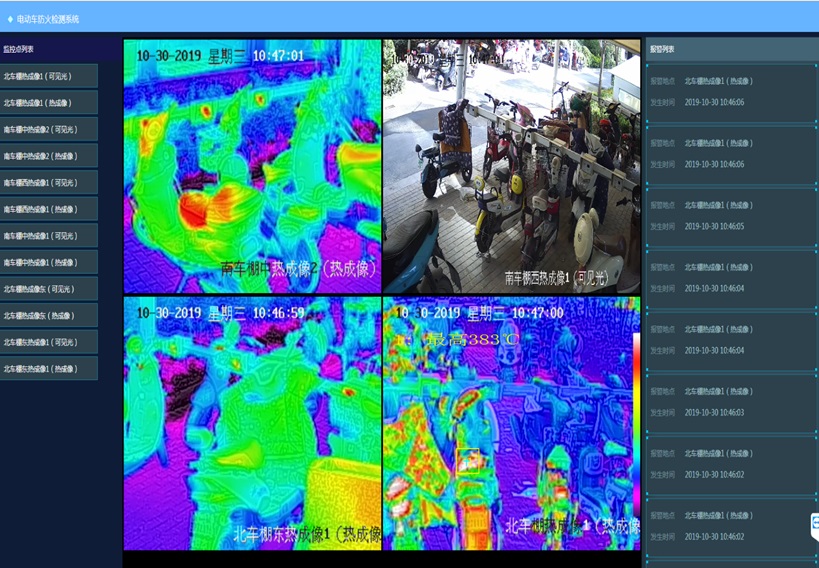Open the alarm entry at 2019-10-30 10:46:03
Image resolution: width=819 pixels, height=568 pixels.
click(731, 402)
